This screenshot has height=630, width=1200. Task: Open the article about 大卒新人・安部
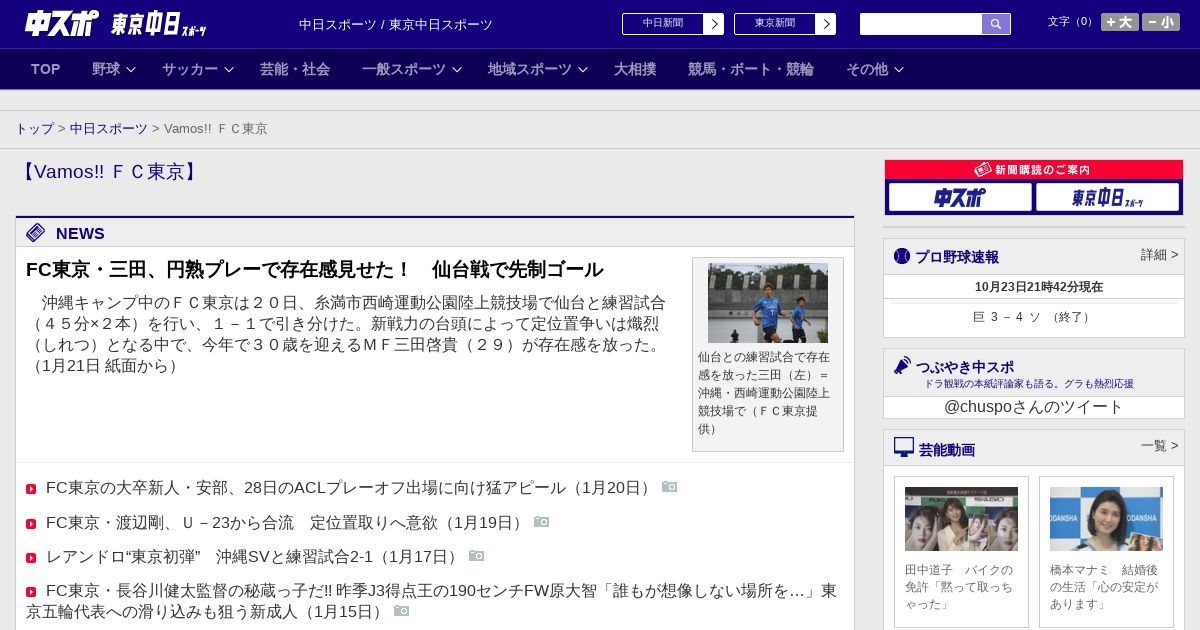pos(349,488)
